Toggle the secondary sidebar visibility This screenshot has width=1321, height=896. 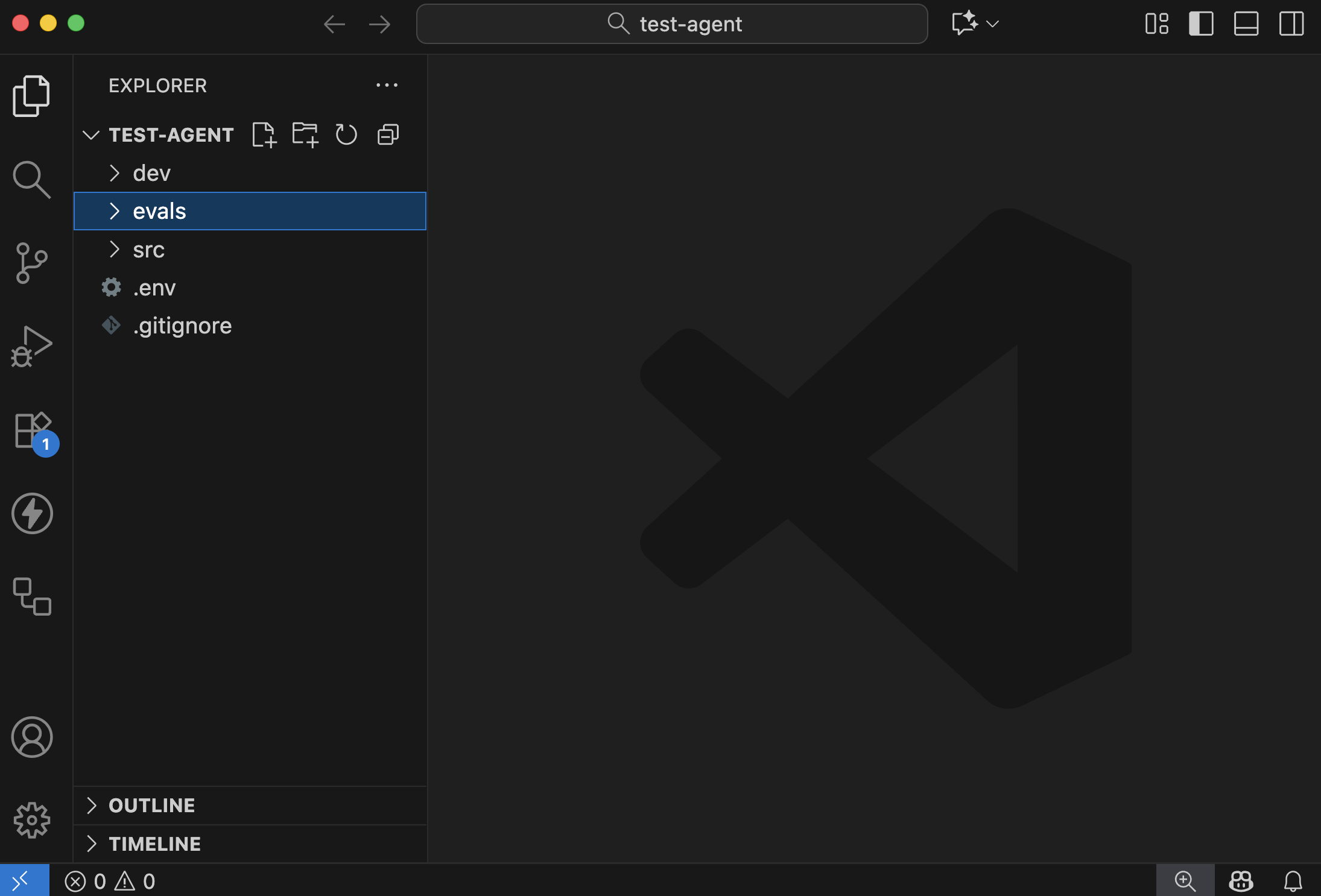[x=1291, y=24]
